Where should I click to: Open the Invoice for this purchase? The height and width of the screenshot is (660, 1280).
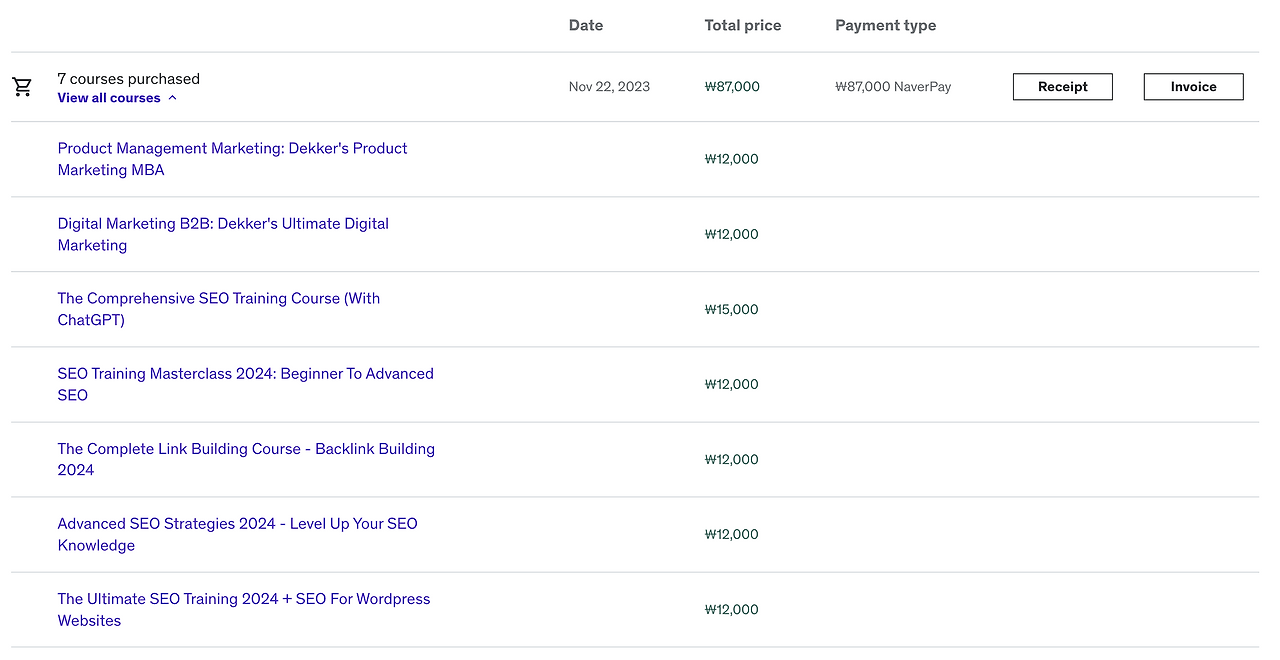(x=1193, y=87)
